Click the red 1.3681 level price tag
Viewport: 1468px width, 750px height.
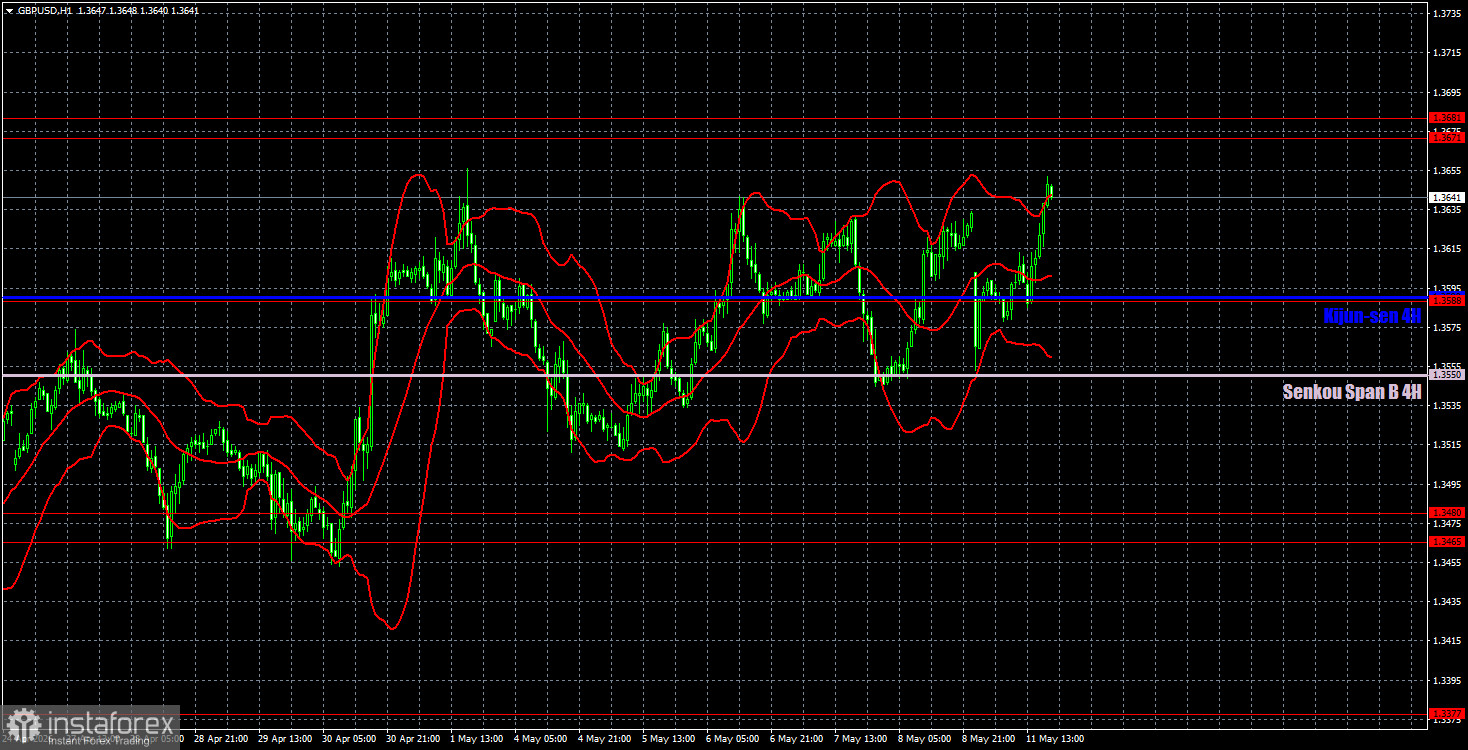(x=1446, y=118)
